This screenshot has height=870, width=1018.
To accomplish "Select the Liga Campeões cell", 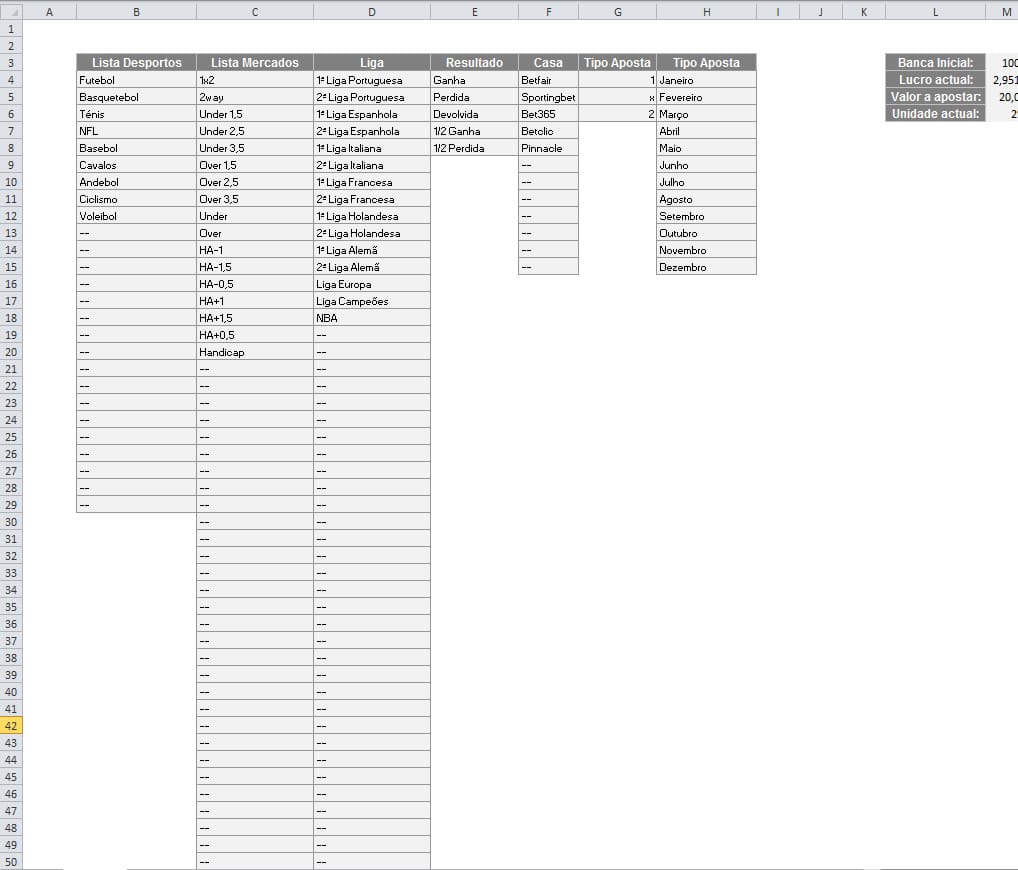I will 372,301.
